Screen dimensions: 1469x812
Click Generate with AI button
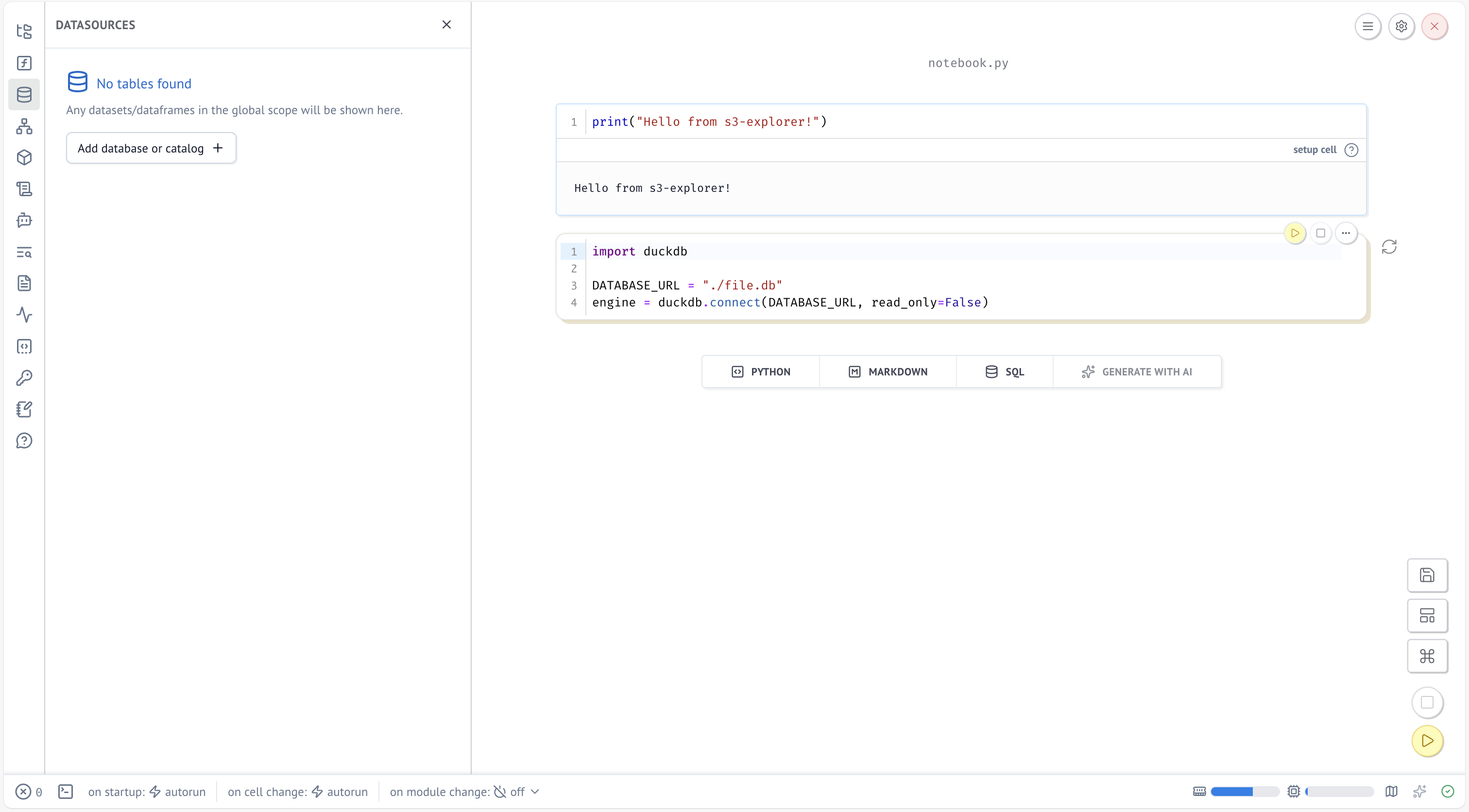(1137, 372)
